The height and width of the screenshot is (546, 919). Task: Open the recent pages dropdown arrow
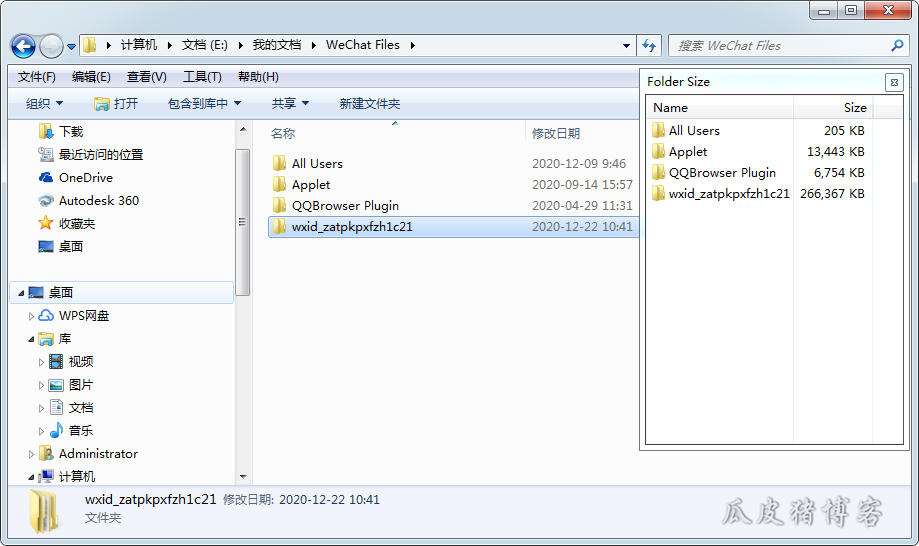72,46
